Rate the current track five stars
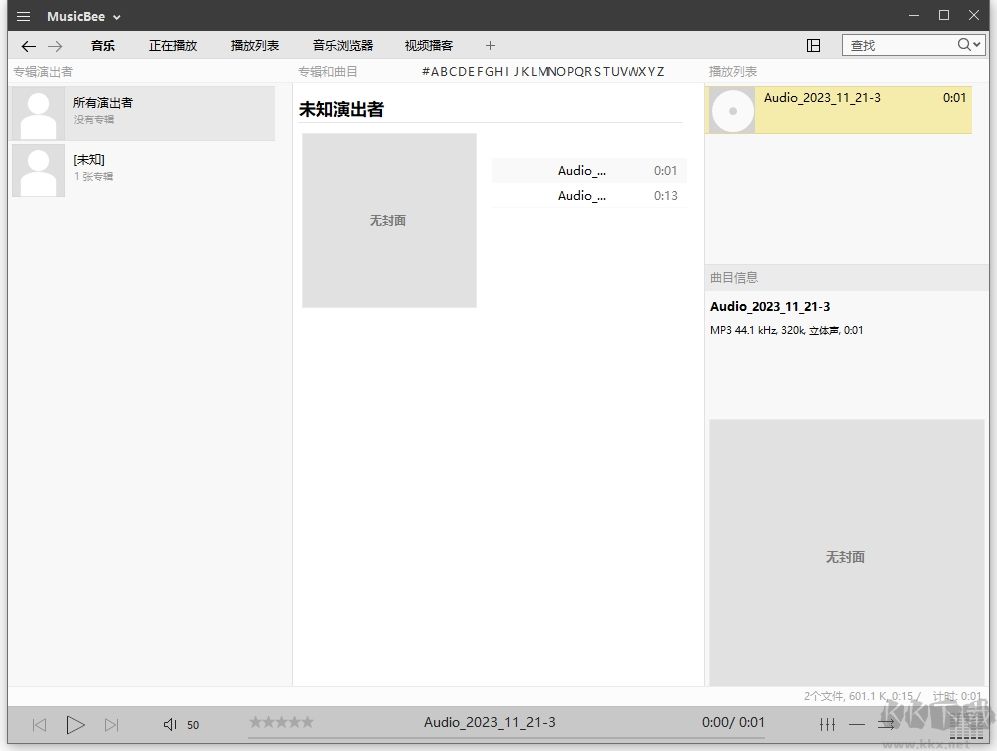The width and height of the screenshot is (997, 751). pos(305,721)
